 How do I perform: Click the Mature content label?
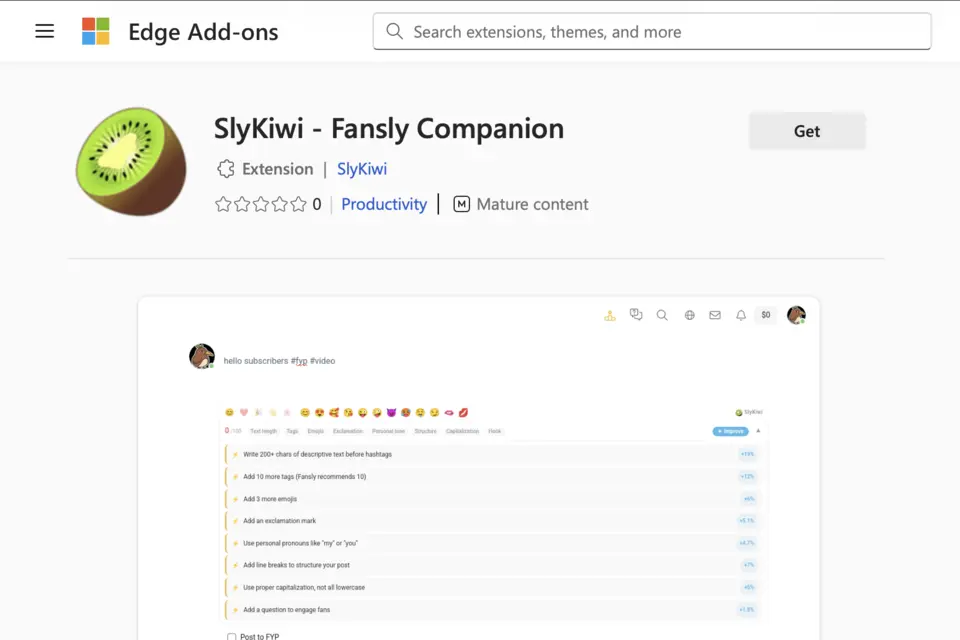pos(532,204)
